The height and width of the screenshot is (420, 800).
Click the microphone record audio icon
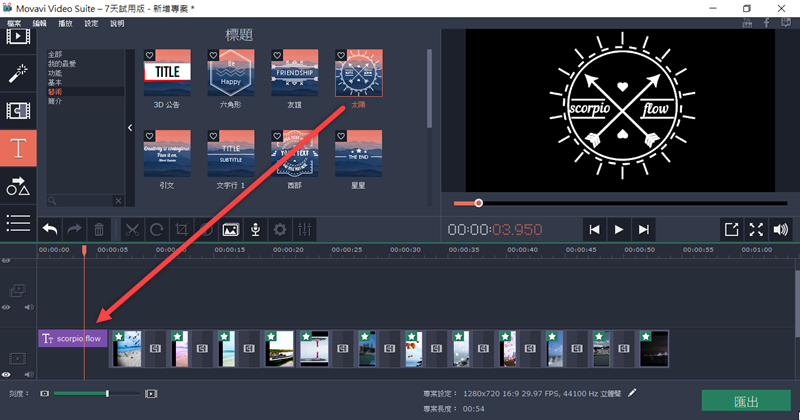255,229
